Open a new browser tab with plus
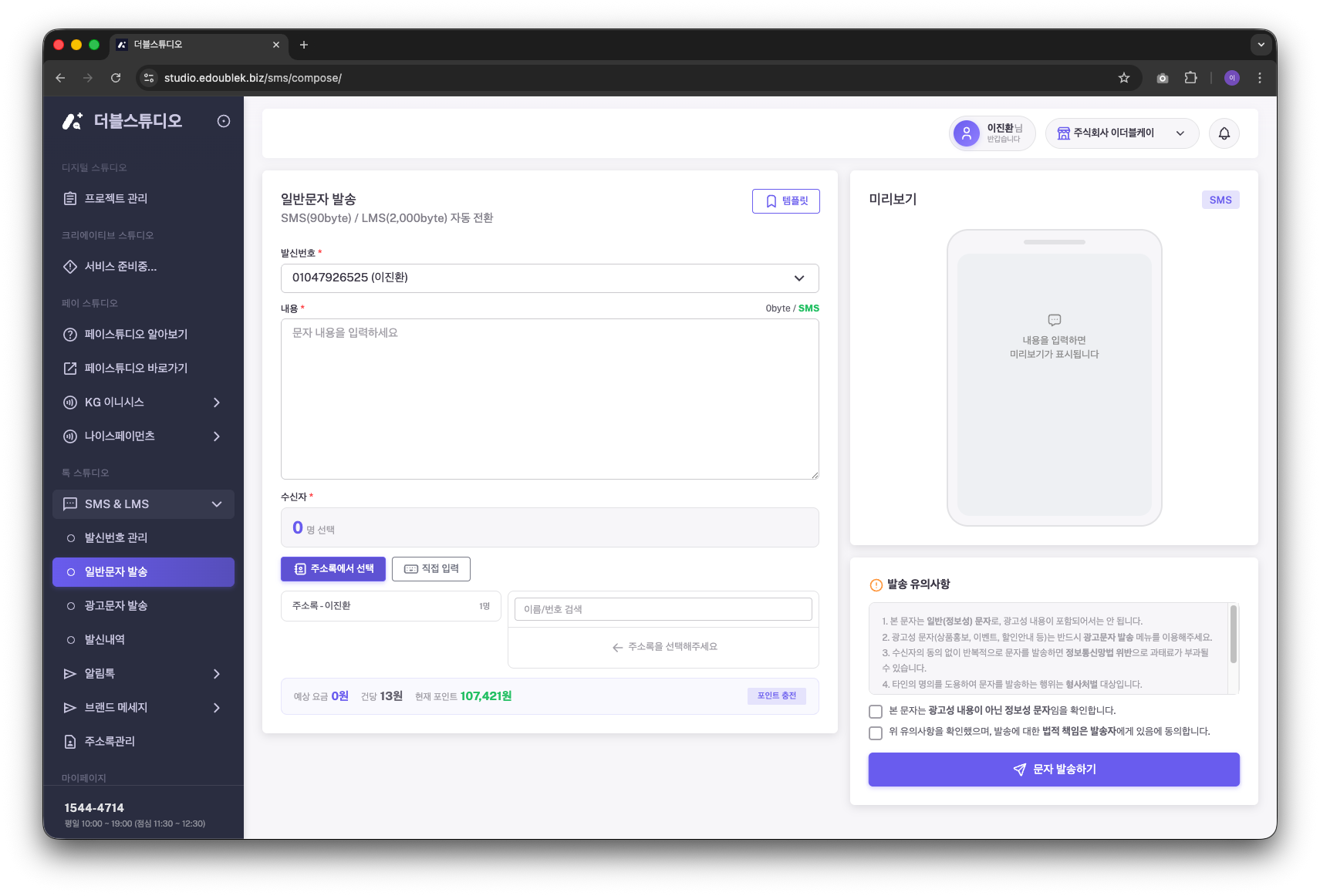Screen dimensions: 1320x896 tap(304, 45)
